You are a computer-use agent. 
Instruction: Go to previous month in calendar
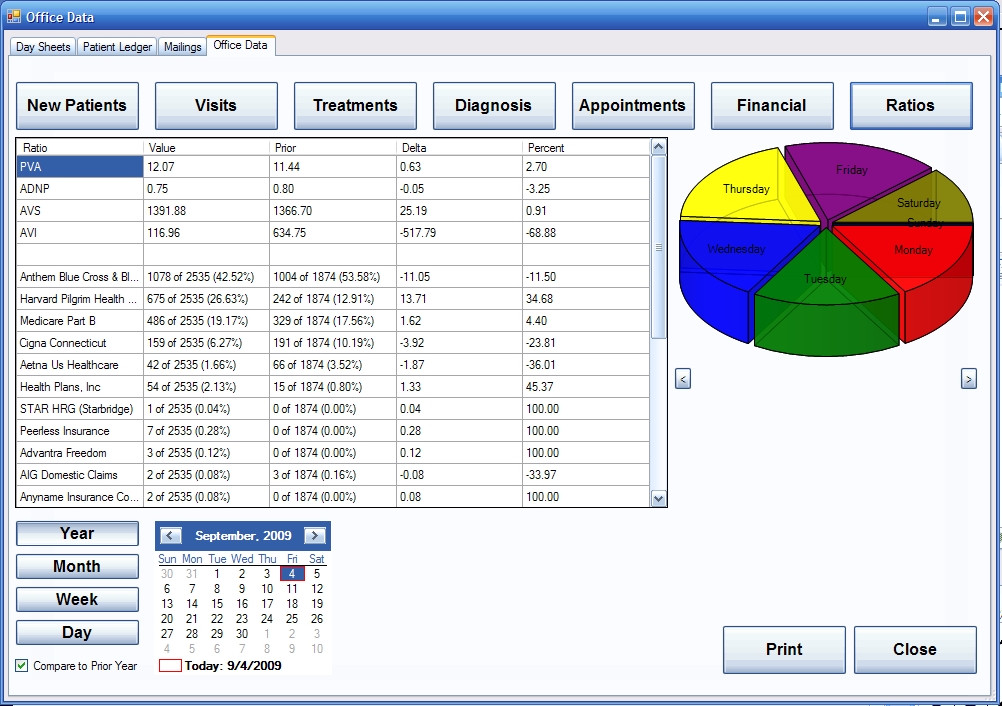tap(171, 535)
